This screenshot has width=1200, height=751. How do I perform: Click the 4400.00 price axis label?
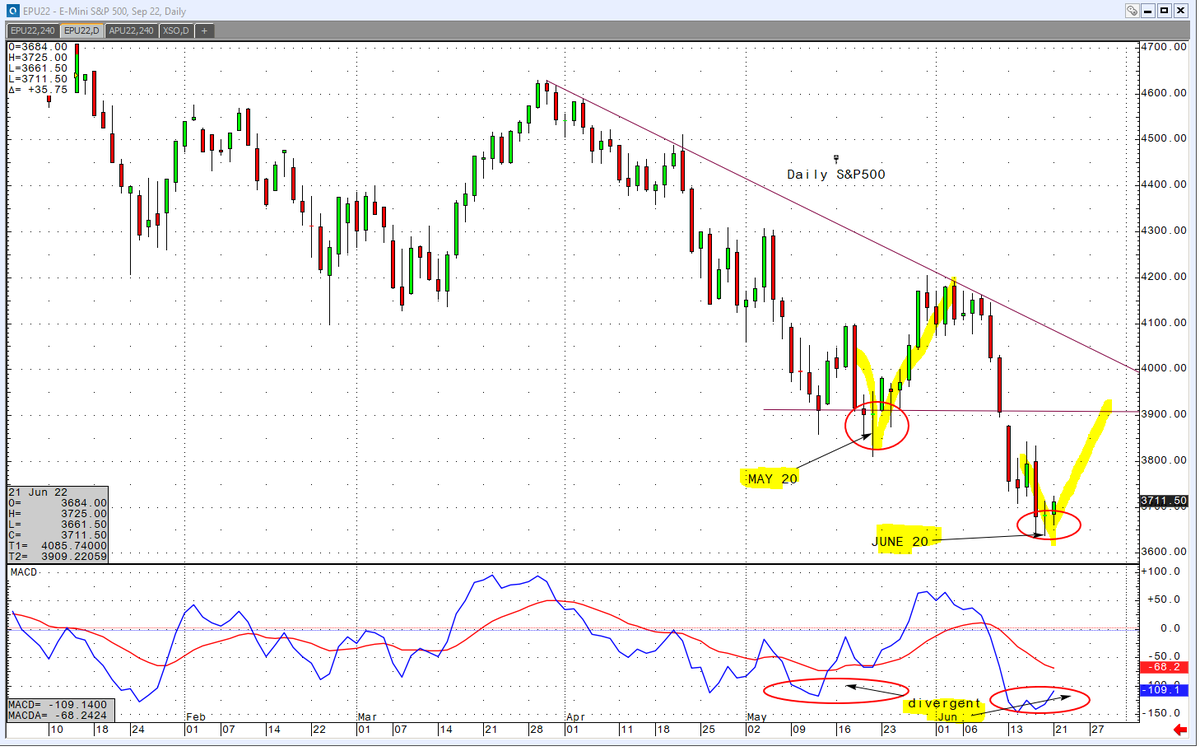point(1165,185)
